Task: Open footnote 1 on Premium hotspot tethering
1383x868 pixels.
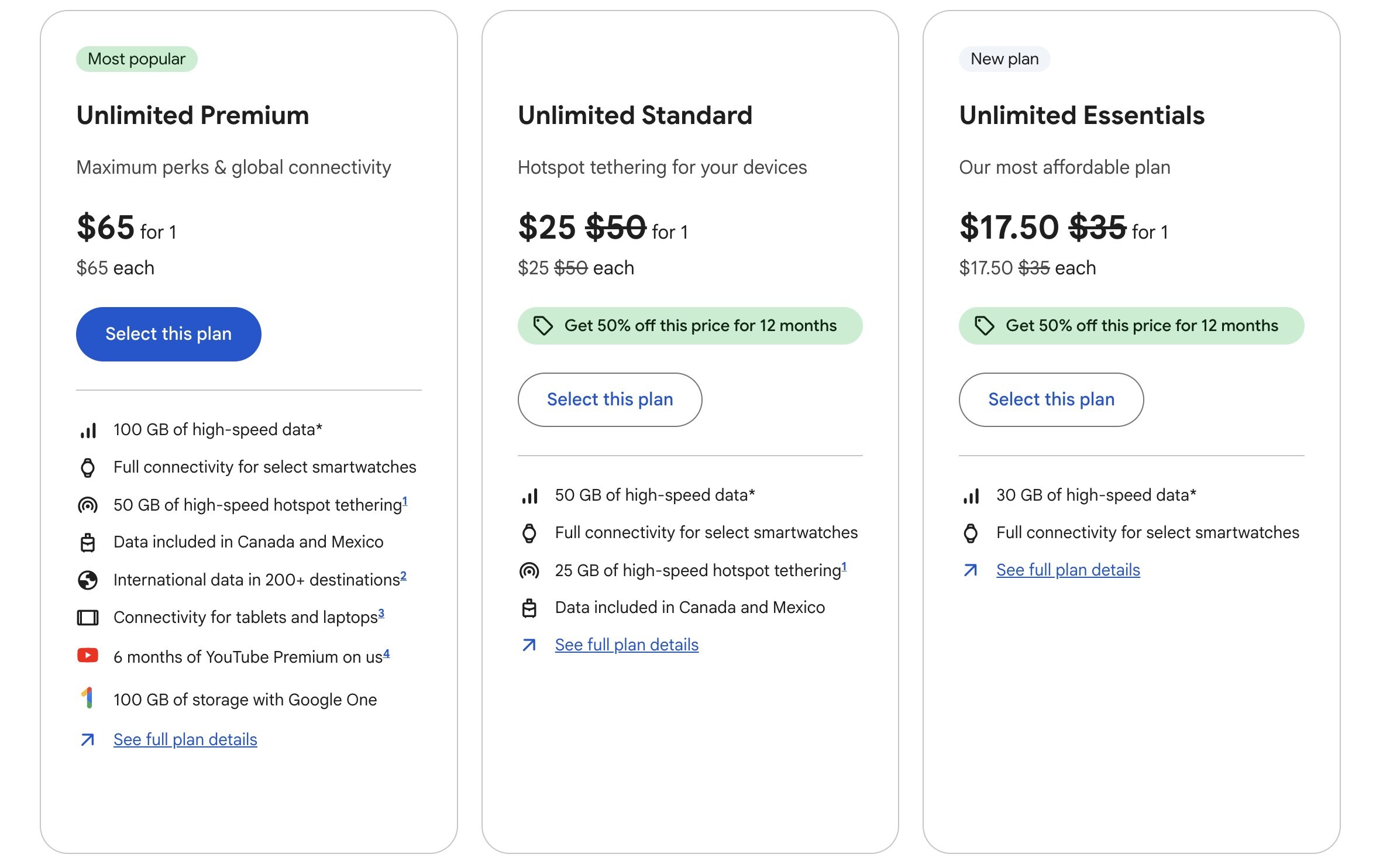Action: pos(405,501)
